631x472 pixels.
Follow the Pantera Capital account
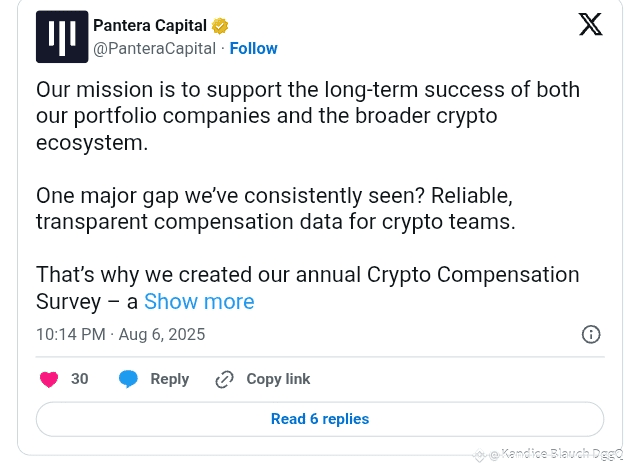pos(254,48)
